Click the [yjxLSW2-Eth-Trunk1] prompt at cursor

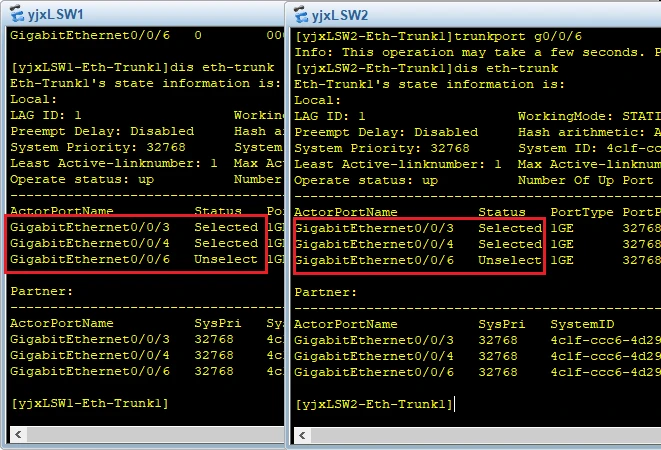point(373,404)
